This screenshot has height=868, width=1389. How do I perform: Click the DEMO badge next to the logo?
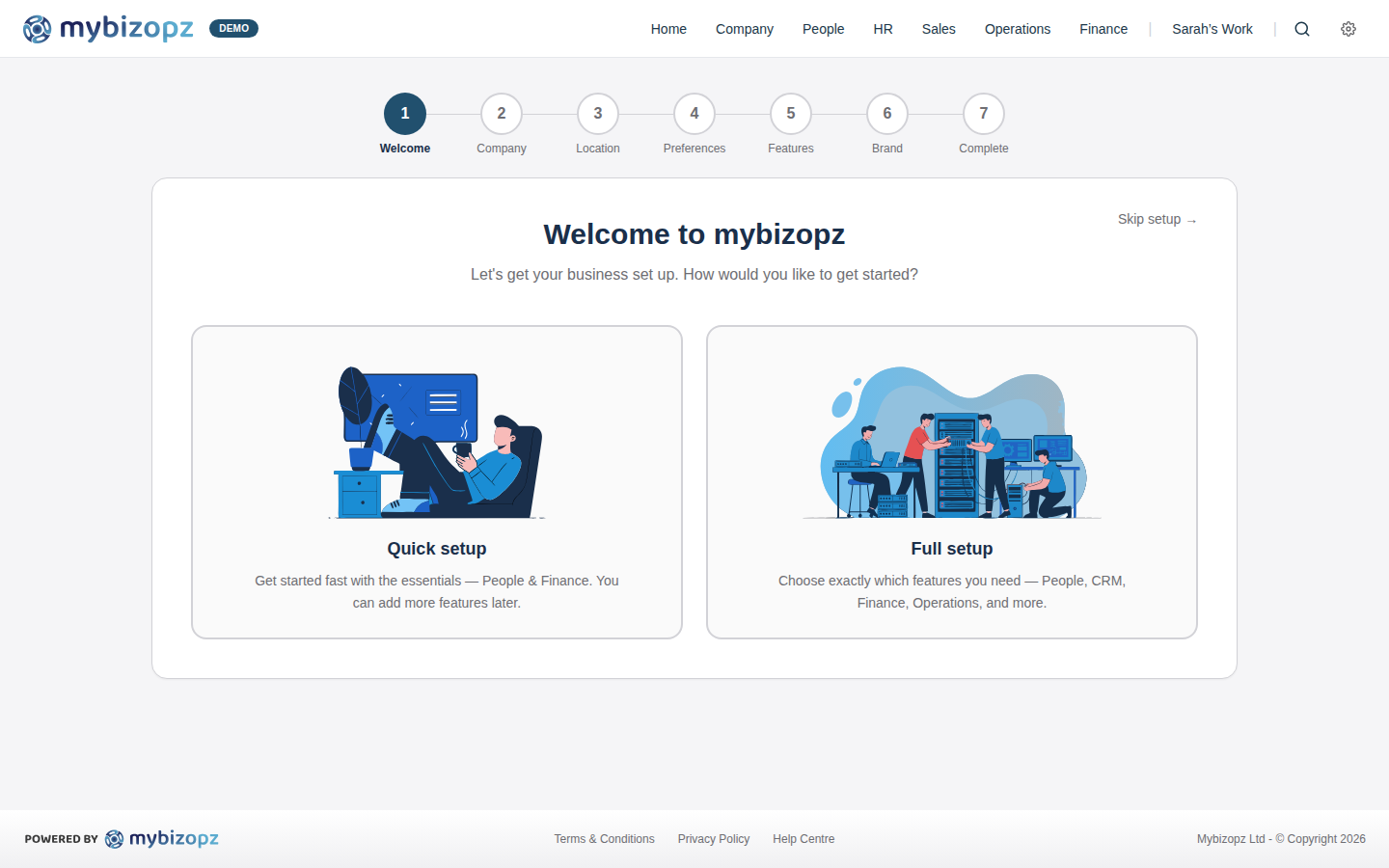[x=233, y=29]
